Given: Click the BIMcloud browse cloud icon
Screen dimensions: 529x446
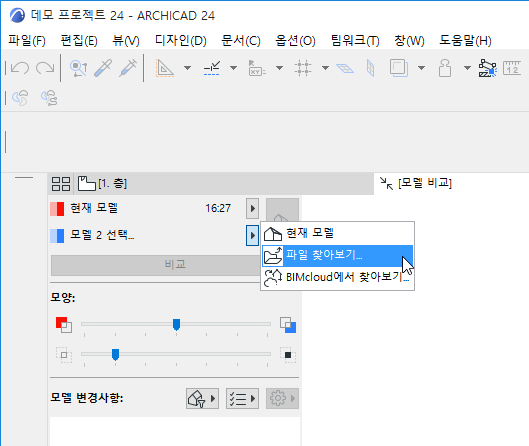Looking at the screenshot, I should coord(273,278).
